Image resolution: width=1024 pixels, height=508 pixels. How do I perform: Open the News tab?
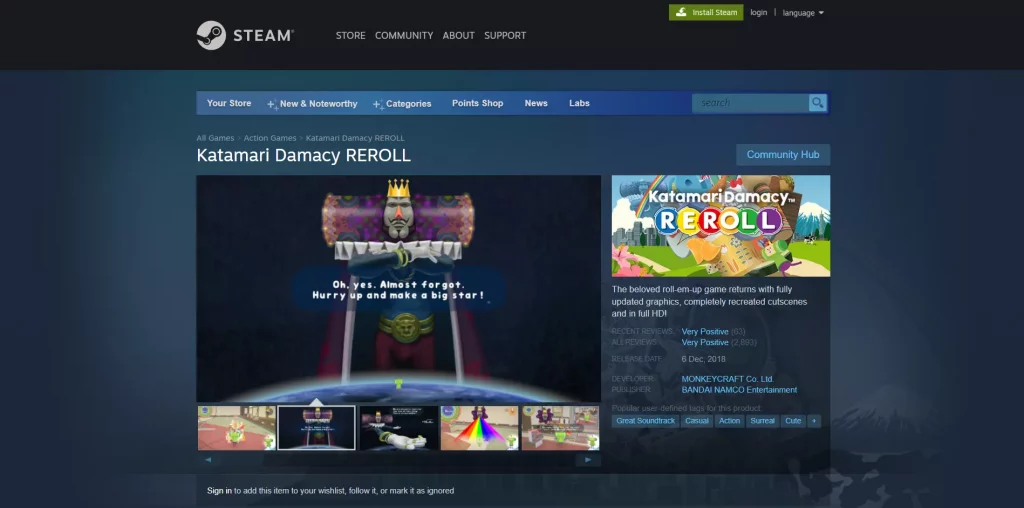click(x=536, y=103)
